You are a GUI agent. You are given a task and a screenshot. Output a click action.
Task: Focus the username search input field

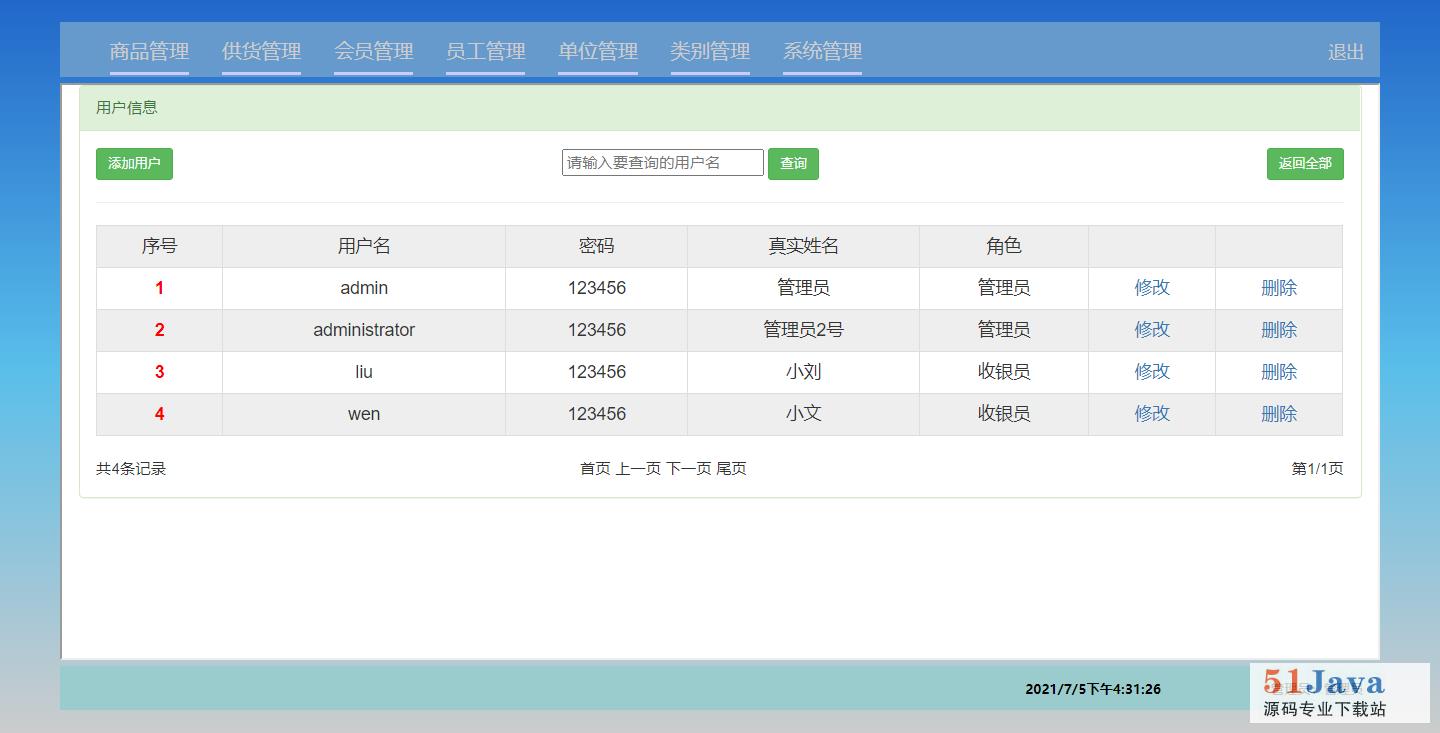[x=662, y=163]
